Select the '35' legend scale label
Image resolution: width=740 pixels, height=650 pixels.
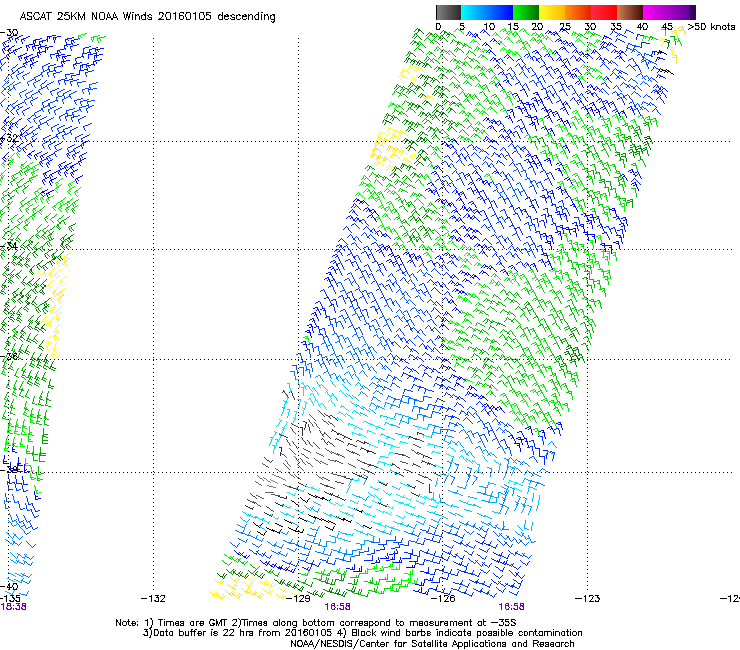[x=616, y=27]
